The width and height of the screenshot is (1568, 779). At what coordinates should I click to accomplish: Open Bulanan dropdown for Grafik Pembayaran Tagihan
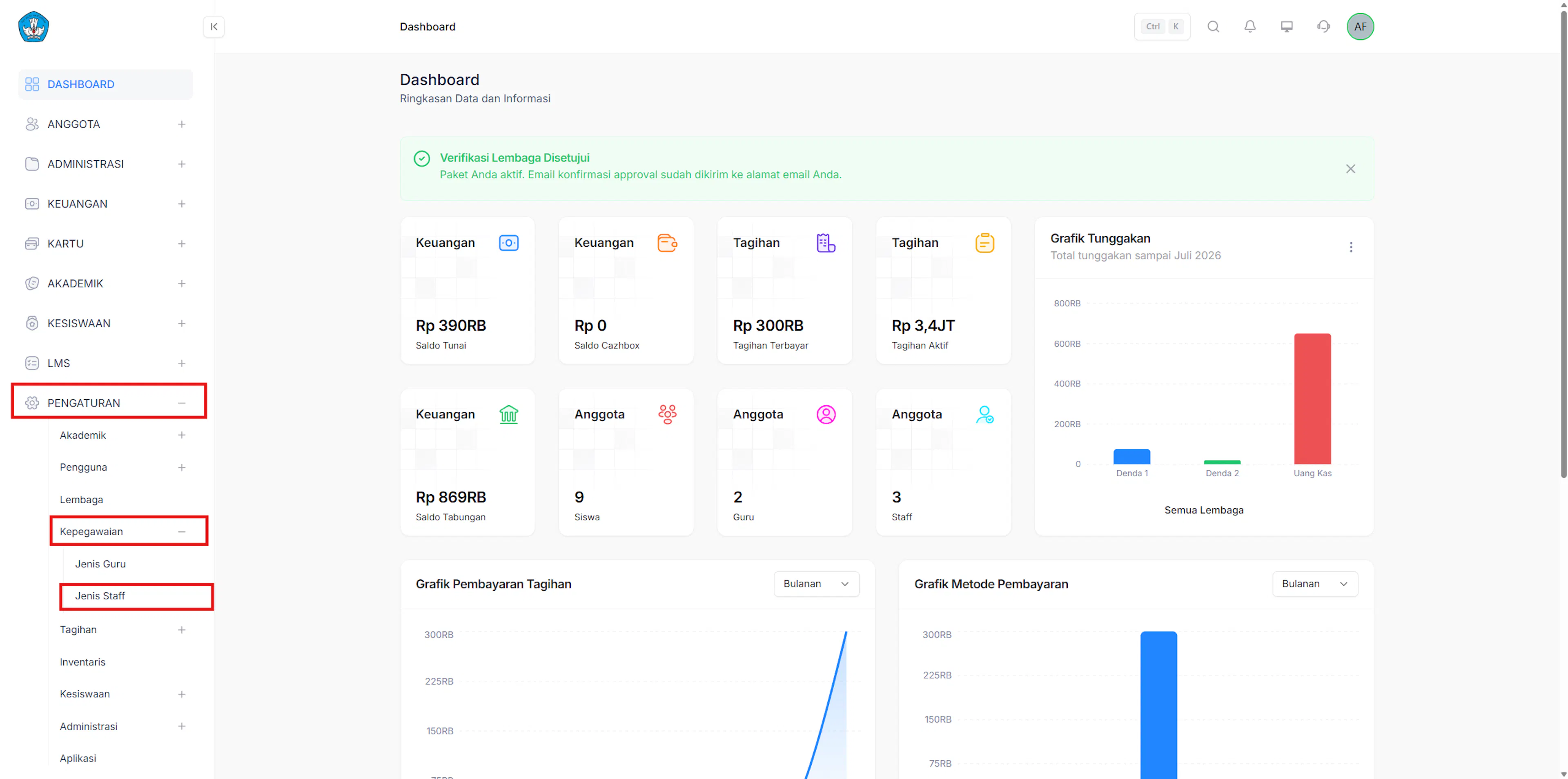(816, 584)
